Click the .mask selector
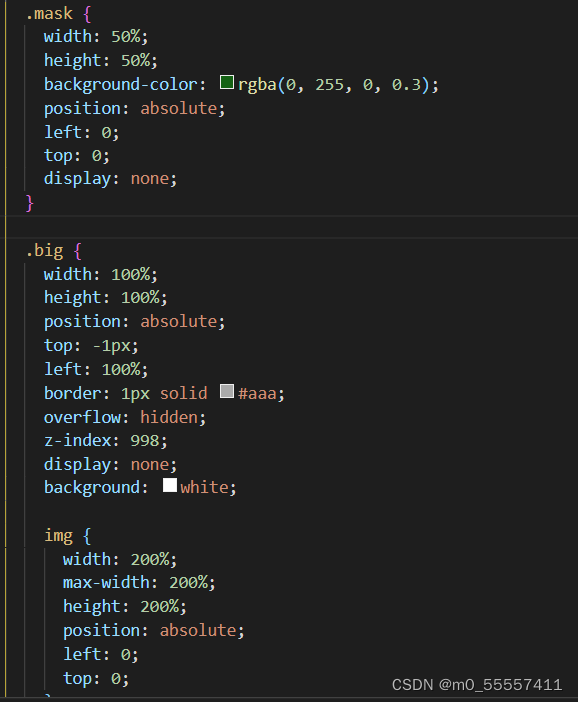Image resolution: width=578 pixels, height=702 pixels. tap(49, 13)
